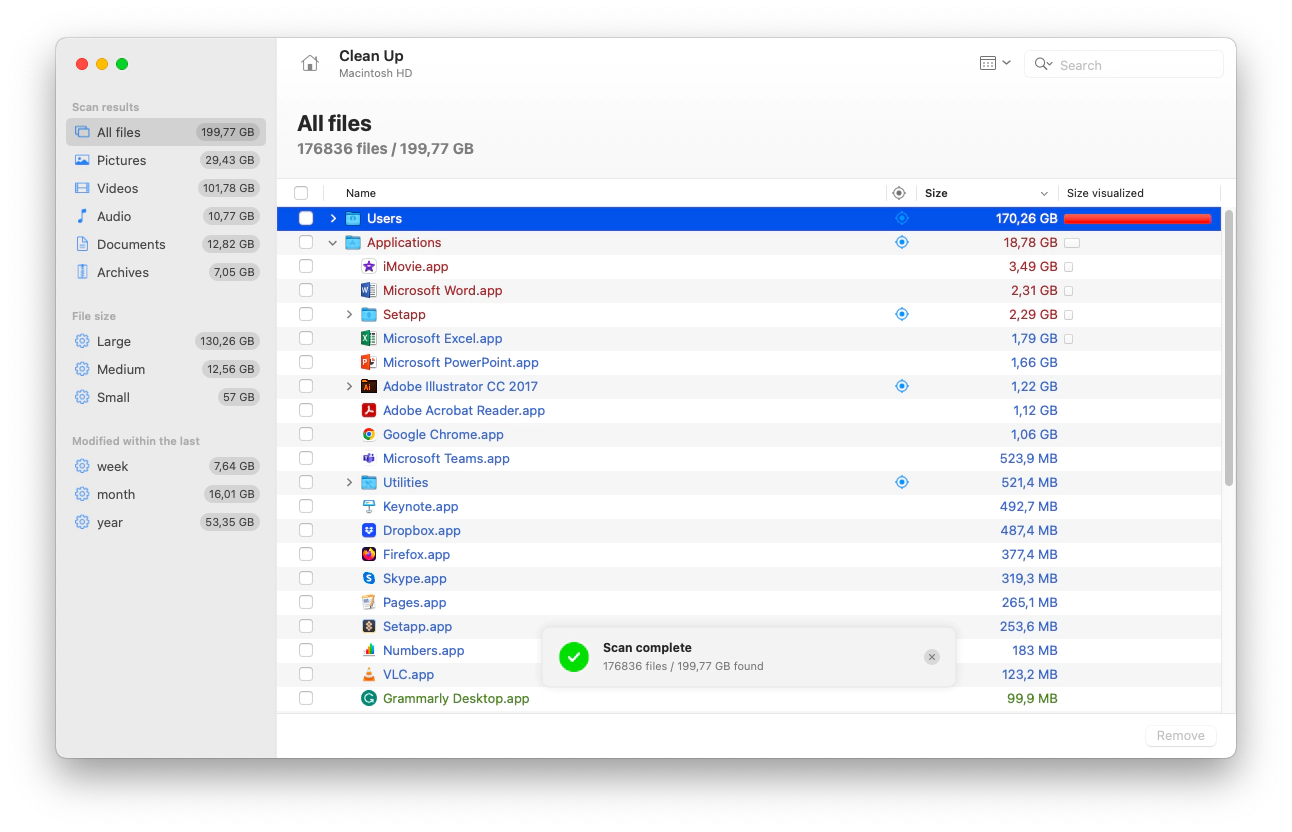
Task: Filter by modified within the last week
Action: click(x=166, y=466)
